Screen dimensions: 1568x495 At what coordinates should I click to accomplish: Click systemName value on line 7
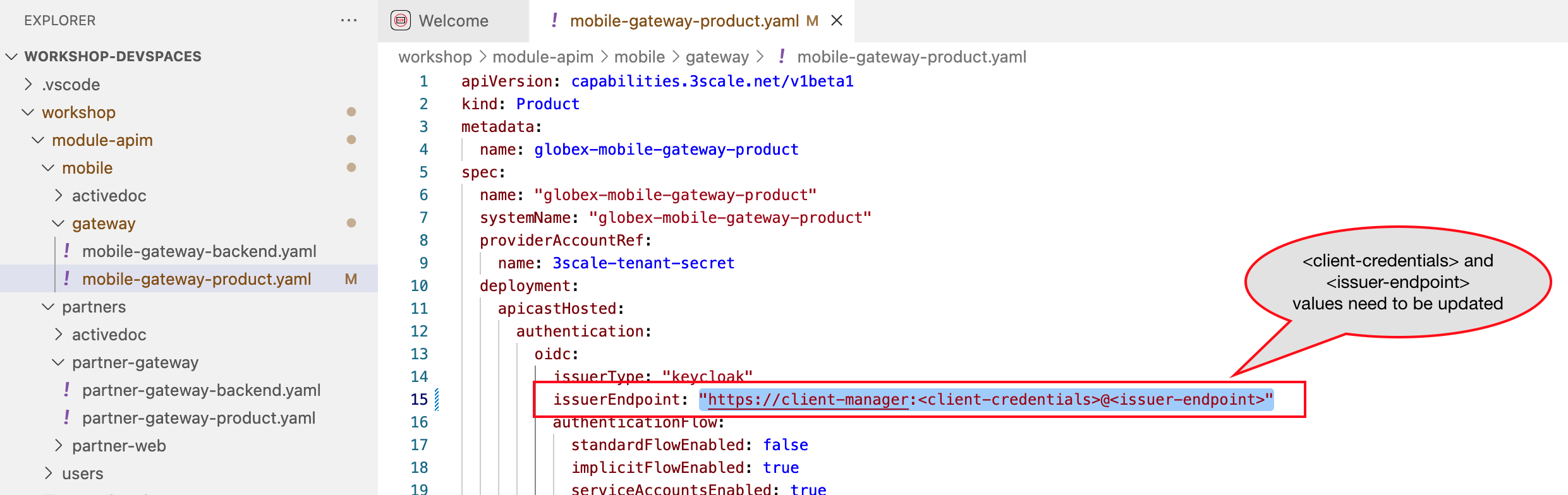730,217
